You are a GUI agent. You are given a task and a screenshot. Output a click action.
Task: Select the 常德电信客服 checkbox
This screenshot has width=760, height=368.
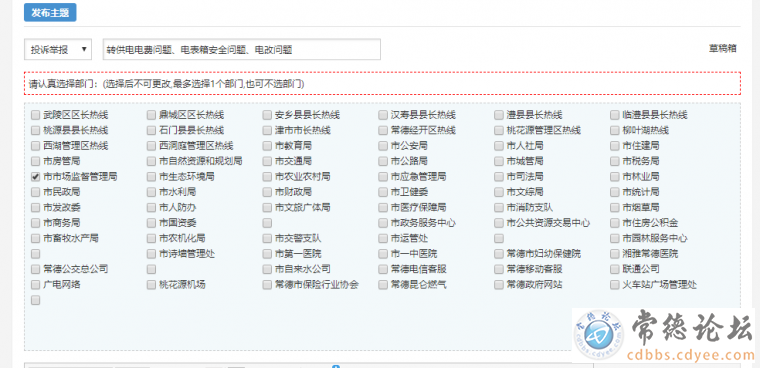pos(383,269)
